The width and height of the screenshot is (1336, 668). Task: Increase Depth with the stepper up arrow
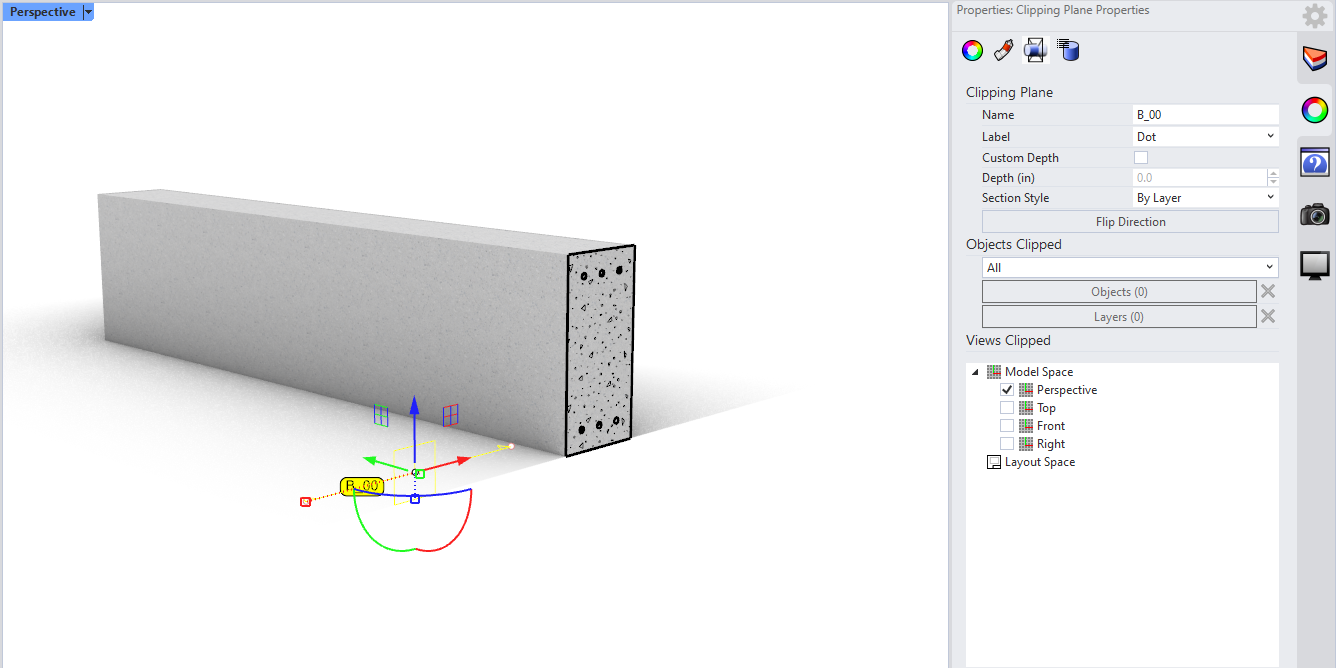pyautogui.click(x=1273, y=173)
